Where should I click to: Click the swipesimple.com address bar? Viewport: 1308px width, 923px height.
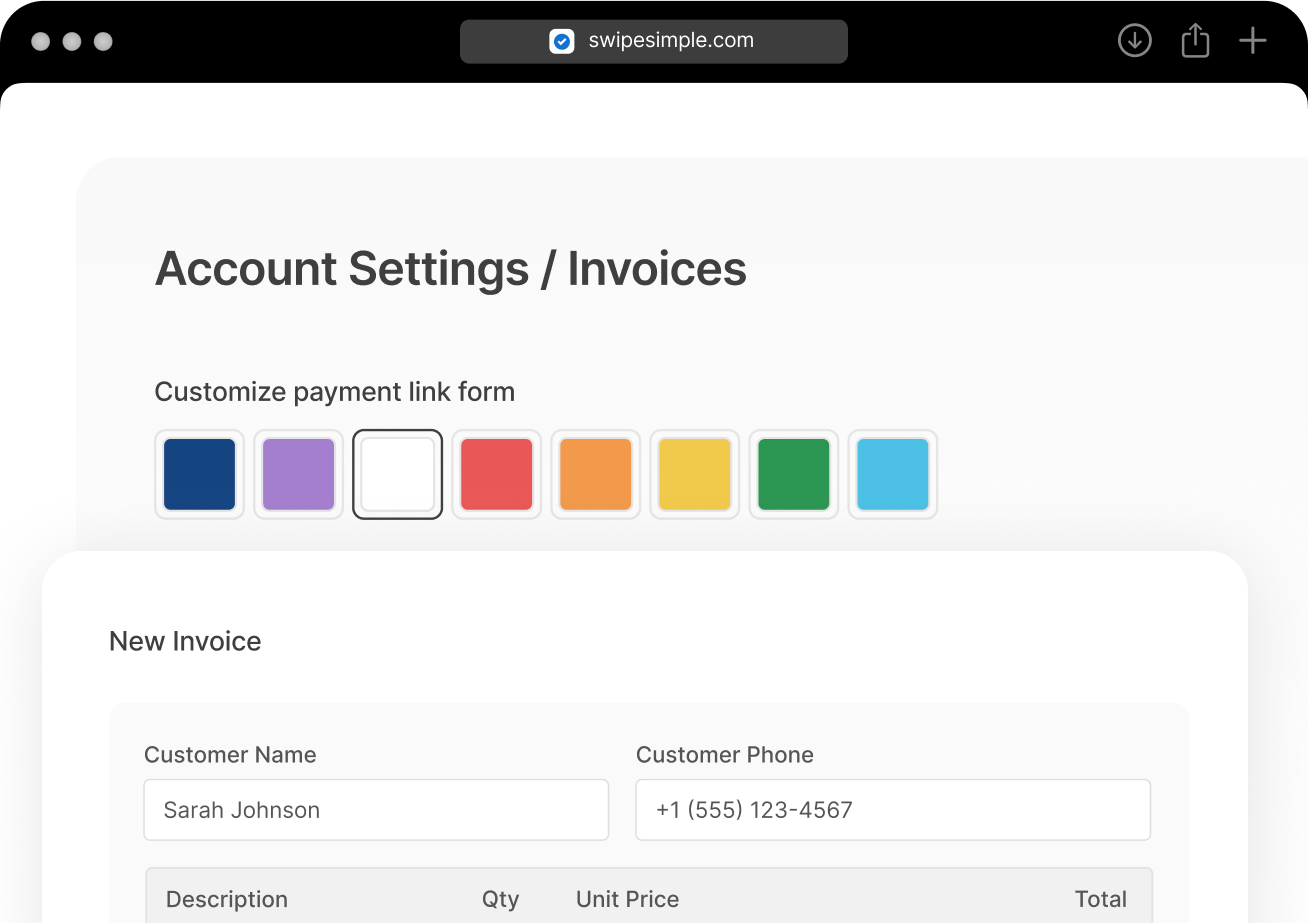pos(654,41)
